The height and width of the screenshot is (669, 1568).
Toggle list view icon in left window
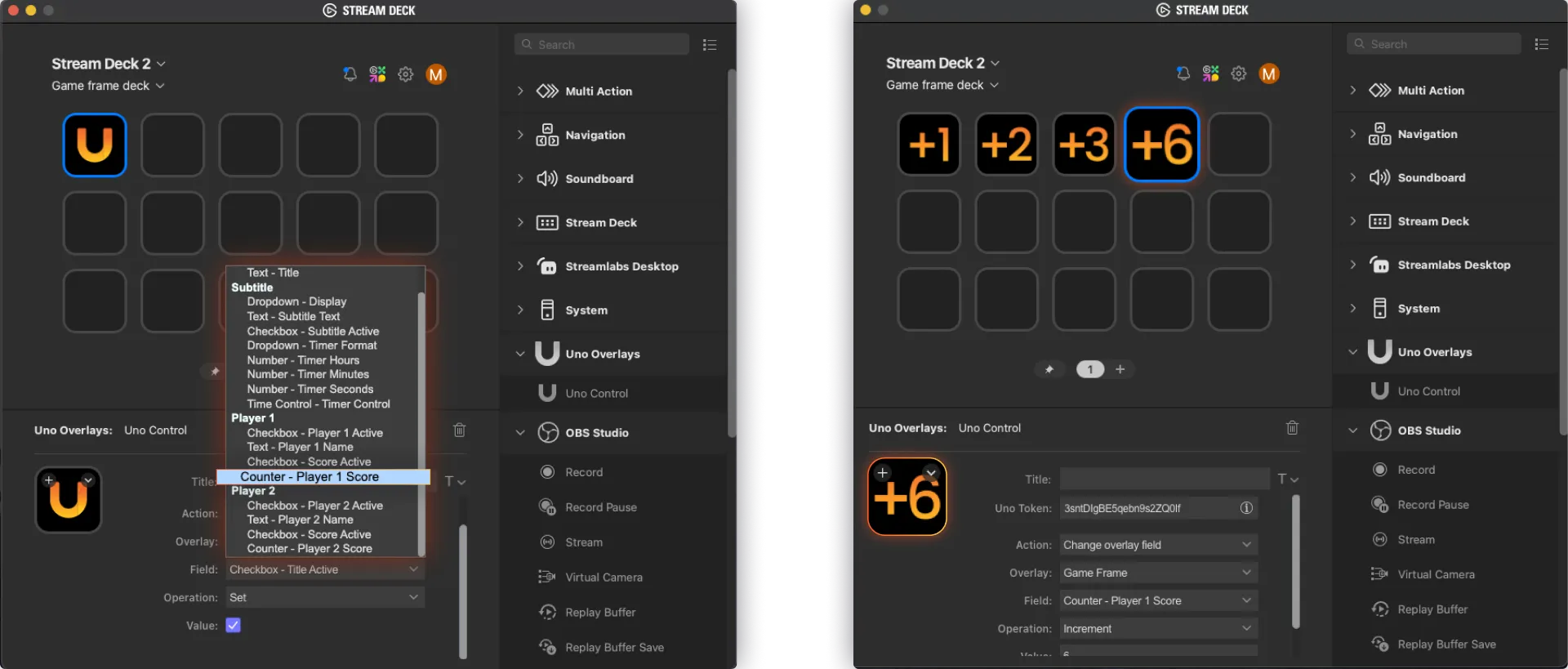click(x=710, y=45)
